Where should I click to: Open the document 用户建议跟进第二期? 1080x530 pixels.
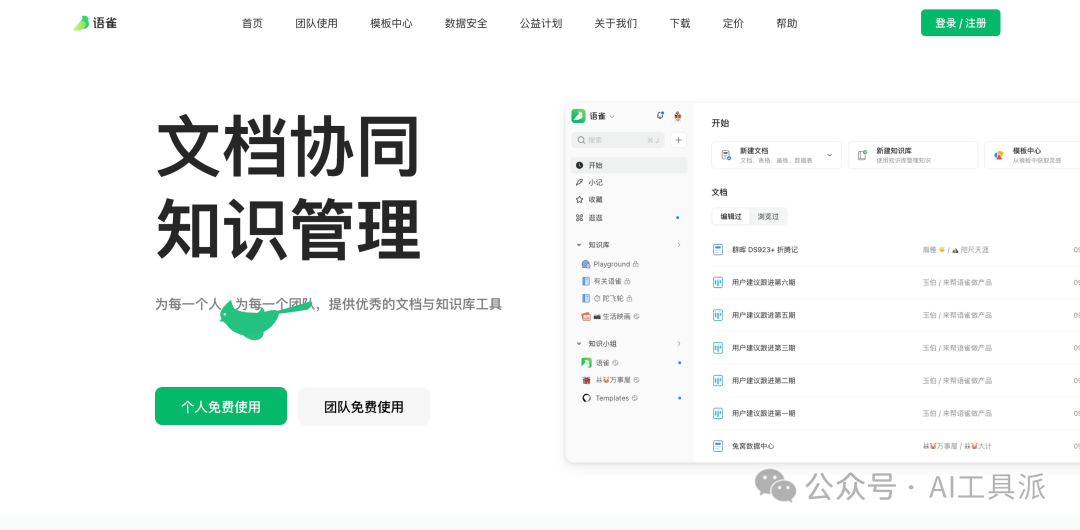point(763,380)
